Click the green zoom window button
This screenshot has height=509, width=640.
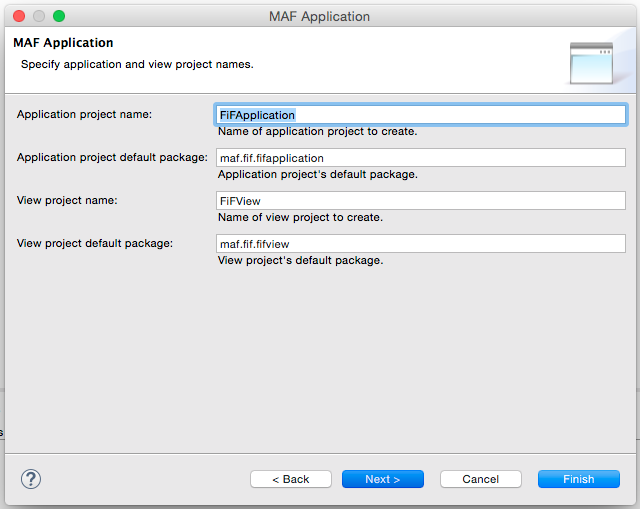point(59,16)
